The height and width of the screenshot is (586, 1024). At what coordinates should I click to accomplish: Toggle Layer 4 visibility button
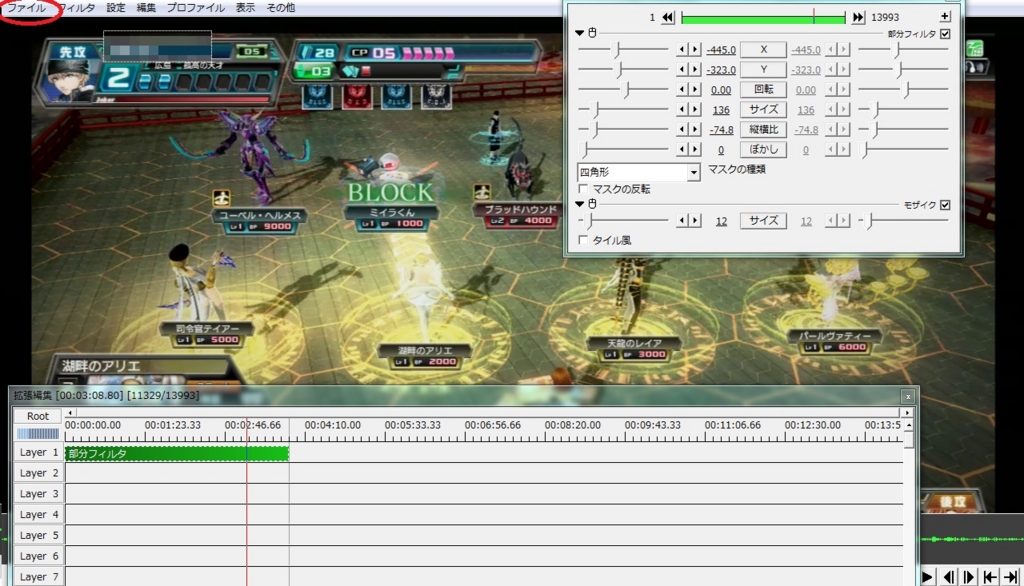[38, 514]
